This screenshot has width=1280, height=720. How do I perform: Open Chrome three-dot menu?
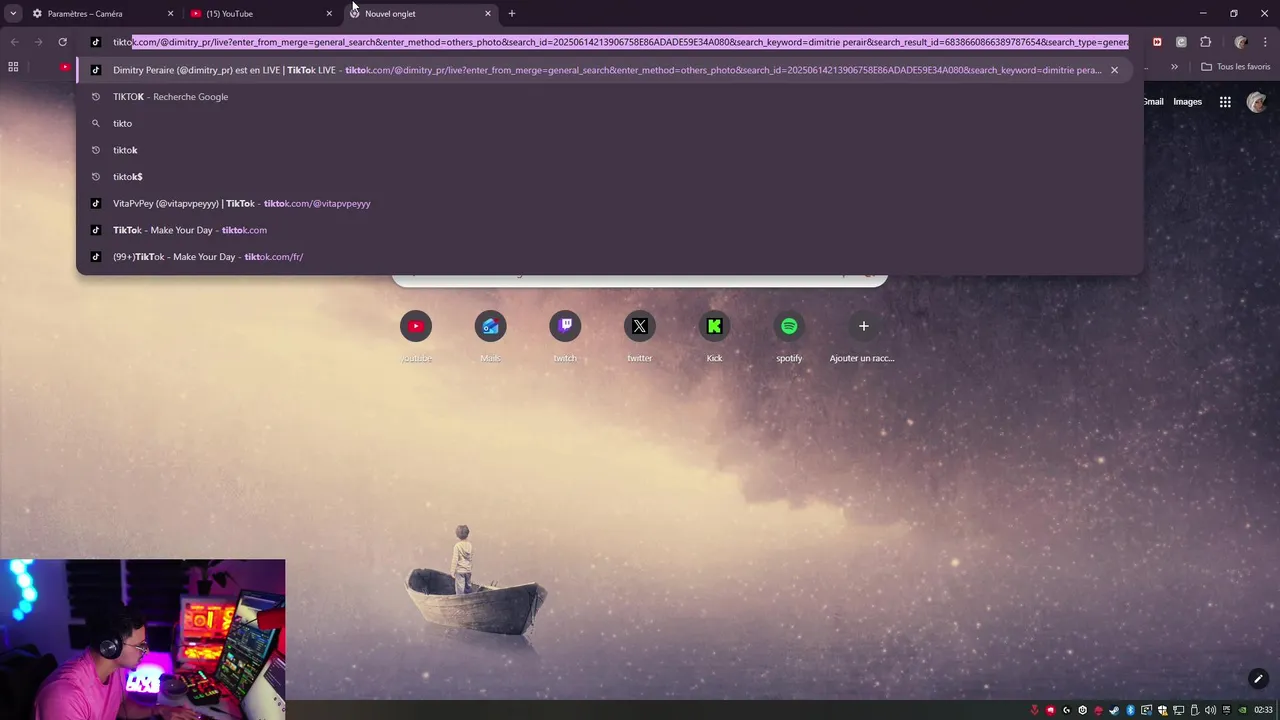[x=1265, y=42]
